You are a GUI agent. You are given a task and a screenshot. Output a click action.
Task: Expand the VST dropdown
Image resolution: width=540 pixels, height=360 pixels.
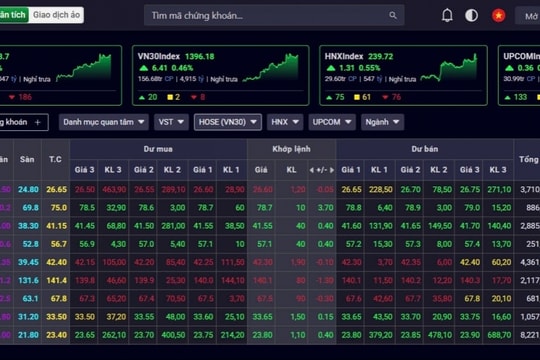(x=171, y=122)
